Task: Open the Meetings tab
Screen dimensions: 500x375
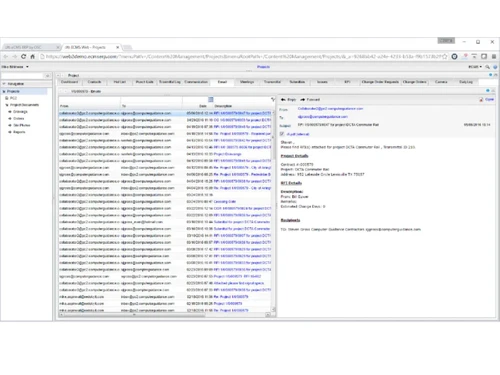Action: pos(247,82)
